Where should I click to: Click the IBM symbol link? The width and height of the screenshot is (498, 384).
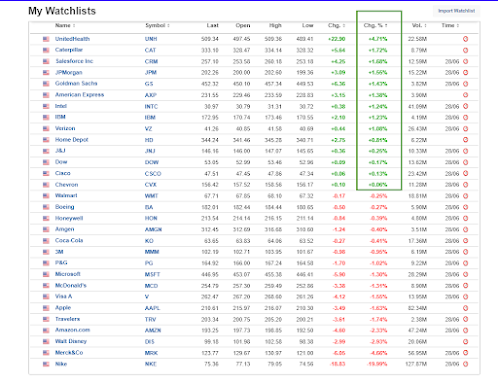(150, 118)
